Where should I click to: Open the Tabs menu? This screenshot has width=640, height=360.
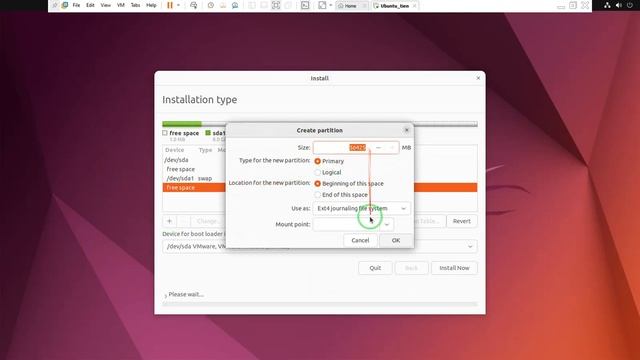[136, 5]
